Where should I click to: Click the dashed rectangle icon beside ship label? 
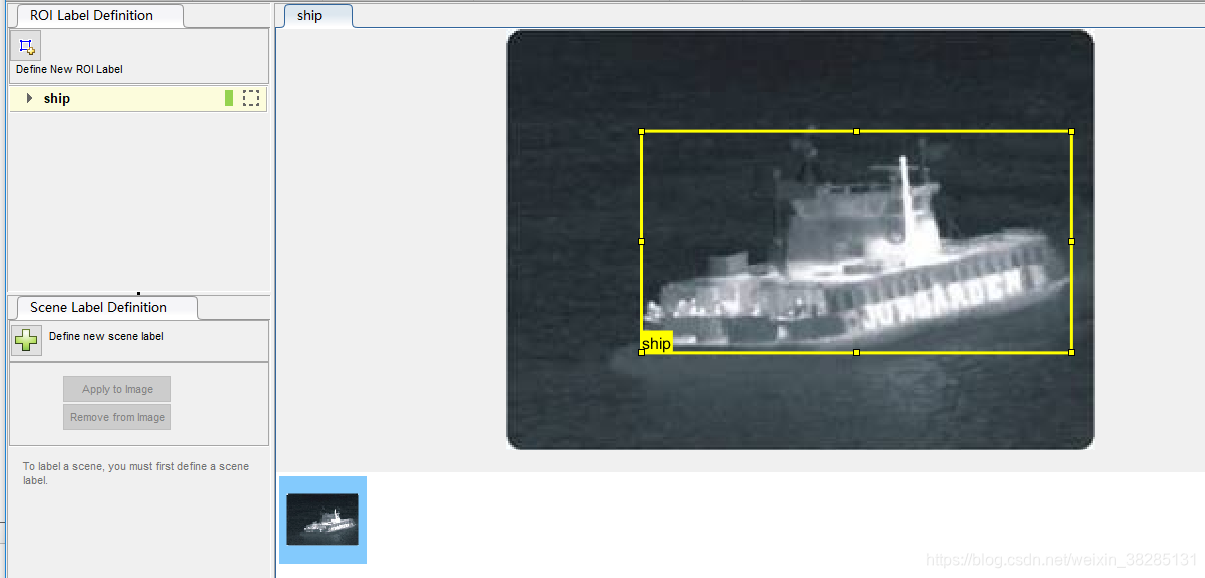click(251, 98)
